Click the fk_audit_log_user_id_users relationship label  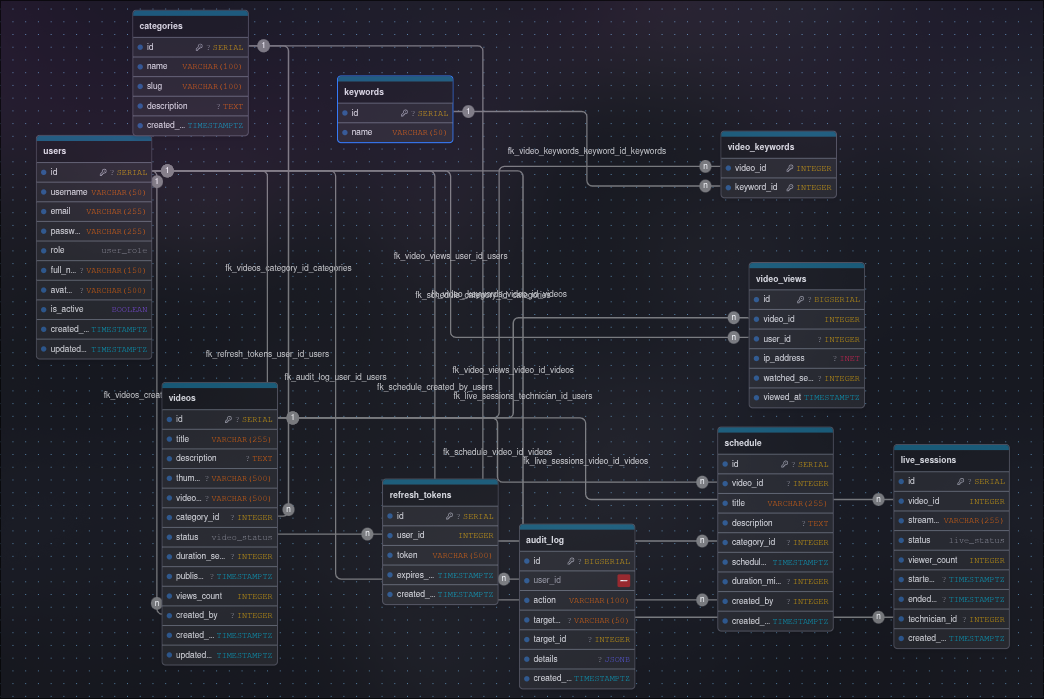point(335,377)
